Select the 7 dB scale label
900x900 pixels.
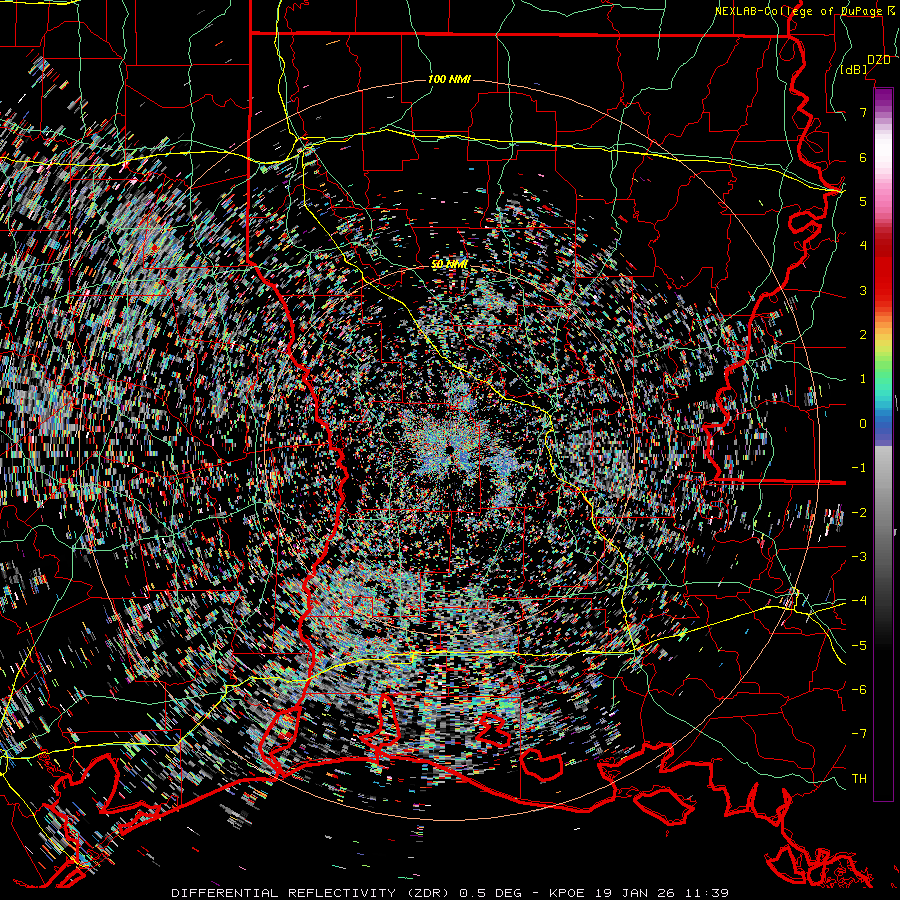863,112
